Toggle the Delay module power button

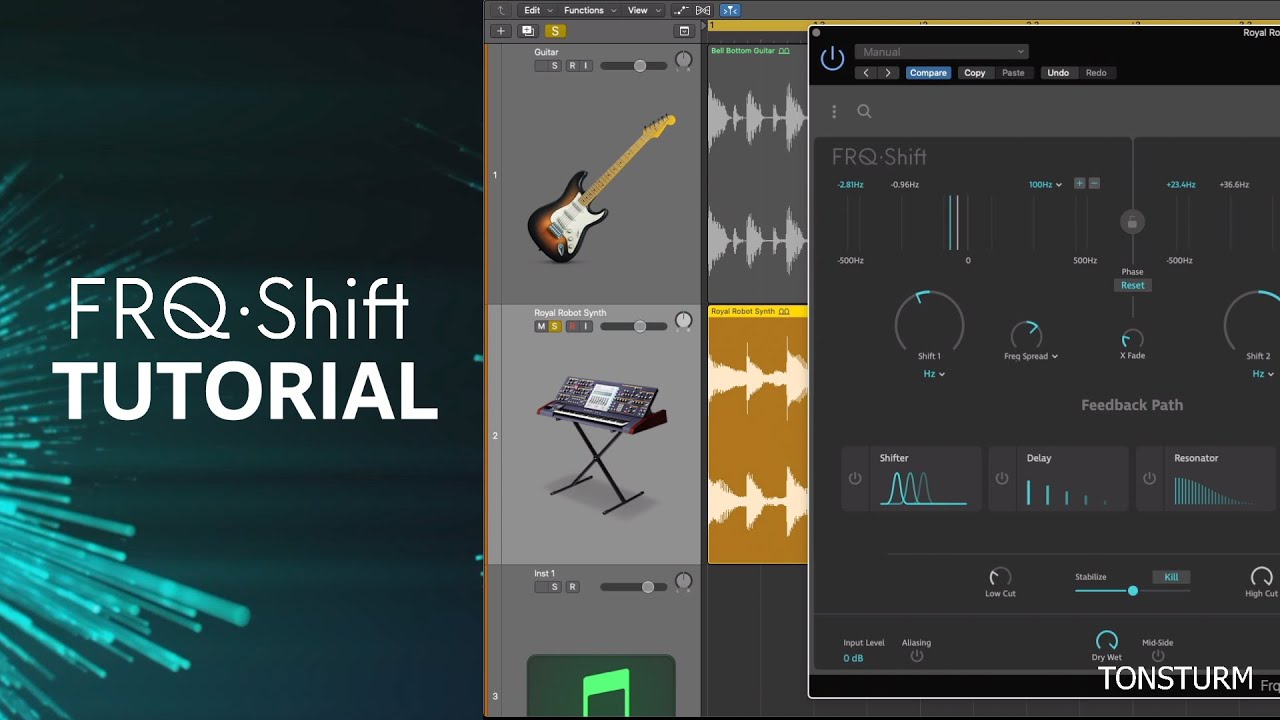coord(1002,479)
